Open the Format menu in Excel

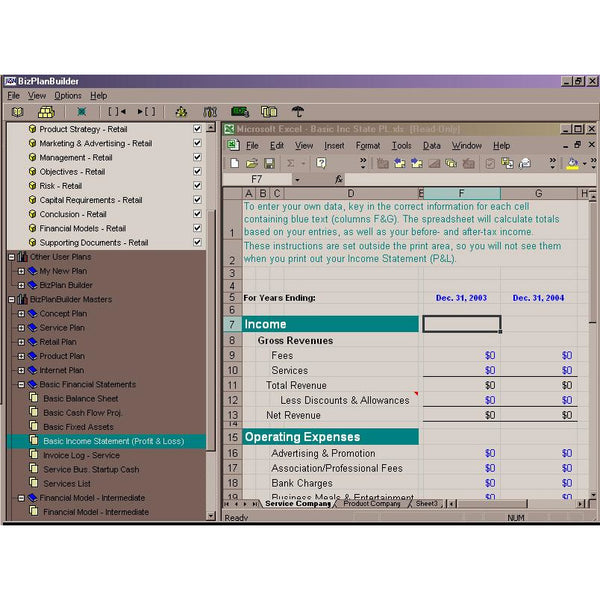point(367,145)
